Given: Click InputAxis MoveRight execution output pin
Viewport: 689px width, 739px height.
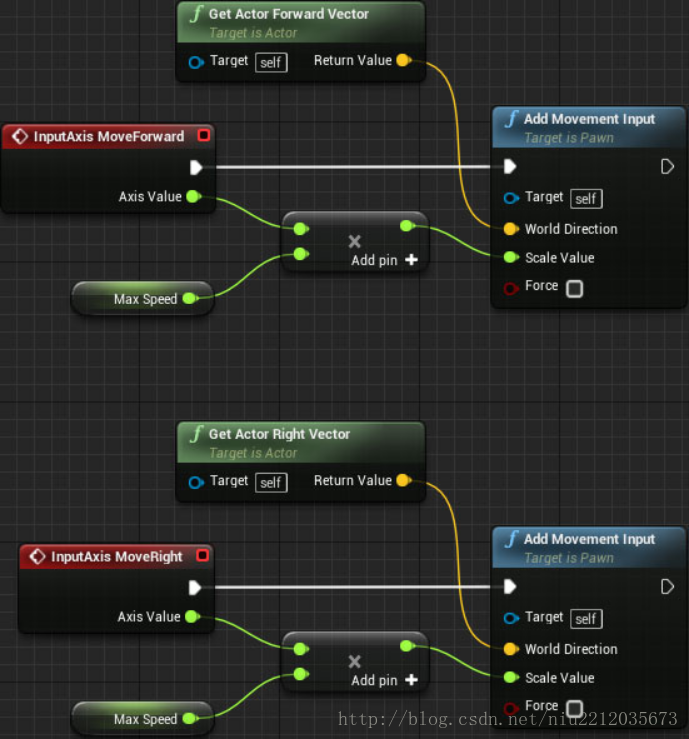Looking at the screenshot, I should pos(195,588).
